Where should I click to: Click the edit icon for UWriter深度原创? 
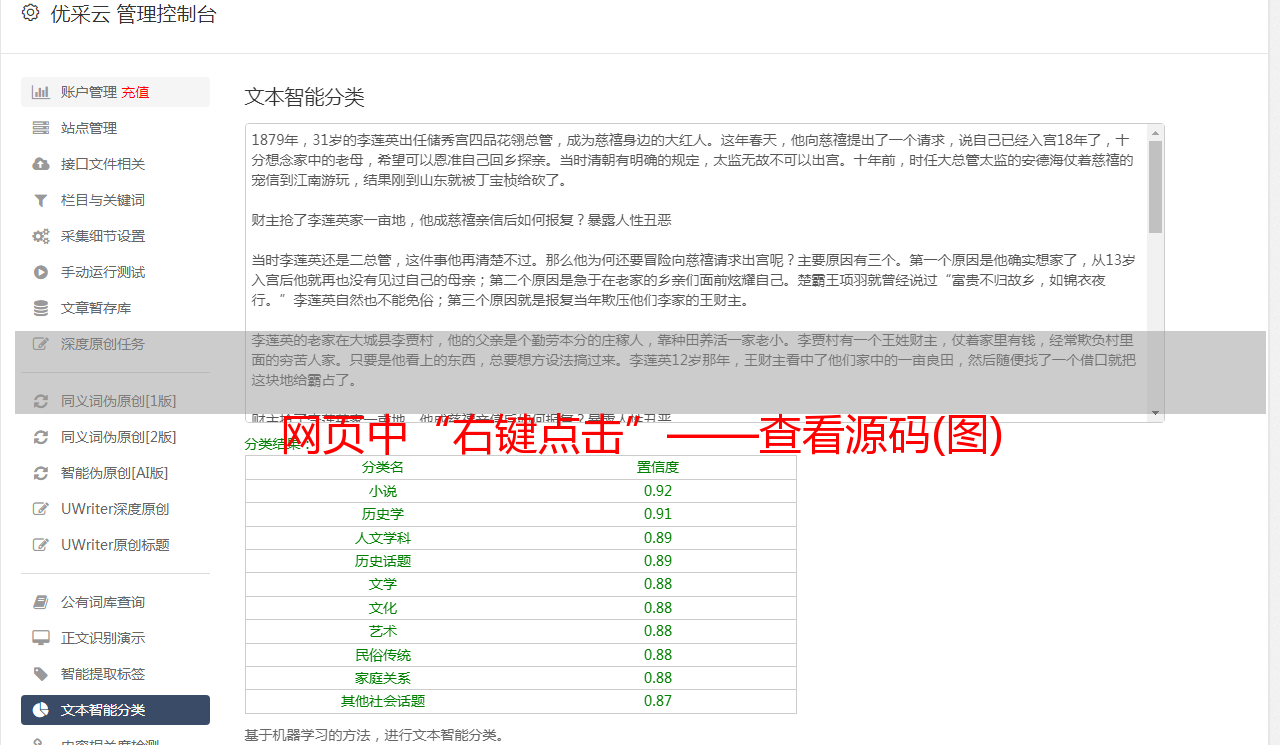pyautogui.click(x=41, y=509)
